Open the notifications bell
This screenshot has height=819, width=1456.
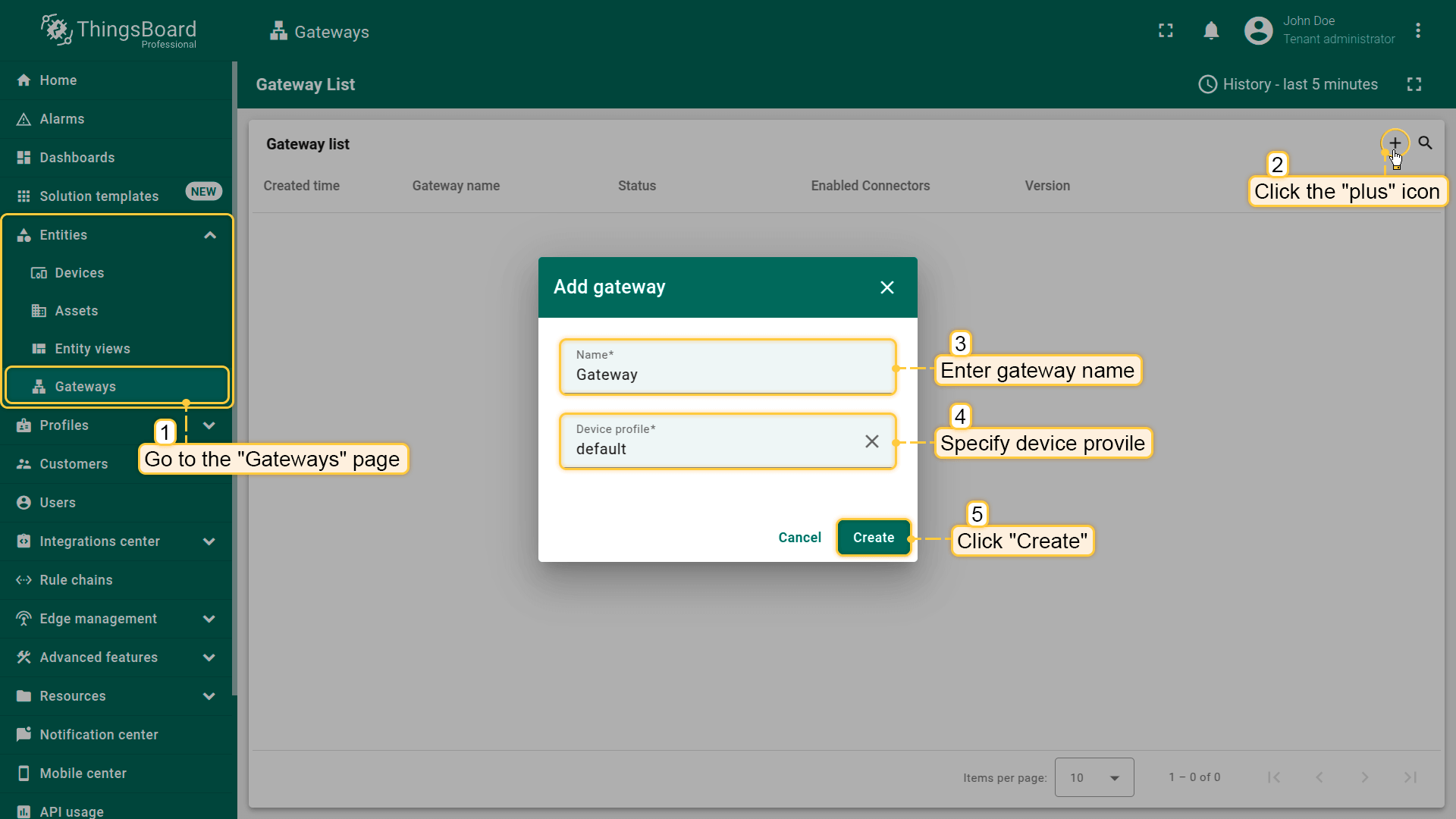pos(1211,31)
